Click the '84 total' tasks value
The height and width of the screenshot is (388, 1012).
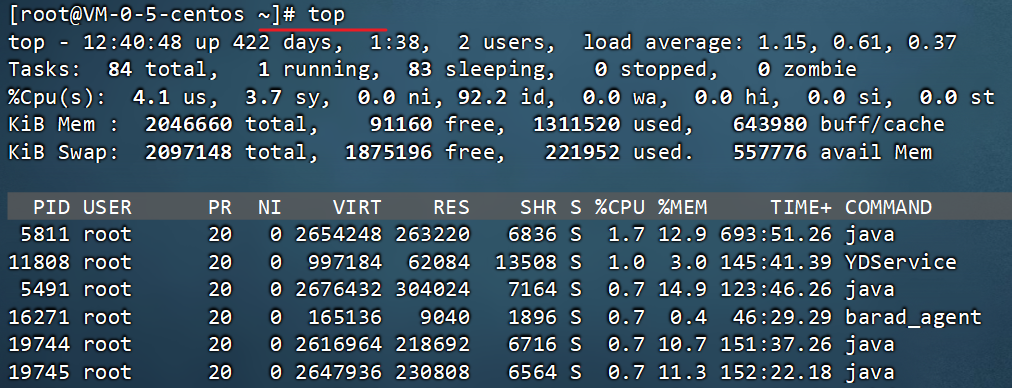[157, 70]
